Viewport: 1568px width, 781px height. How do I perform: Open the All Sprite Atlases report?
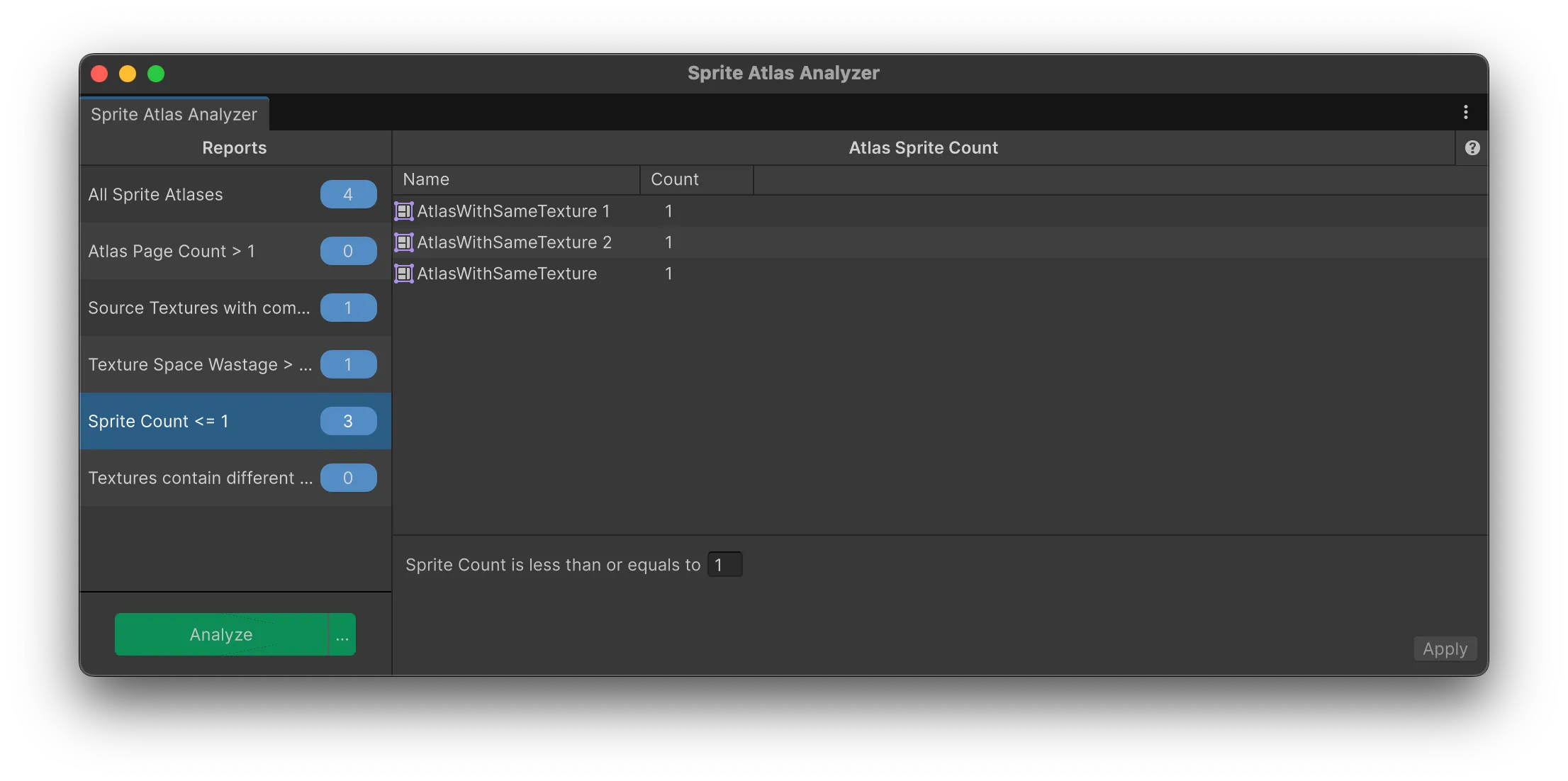pyautogui.click(x=156, y=194)
